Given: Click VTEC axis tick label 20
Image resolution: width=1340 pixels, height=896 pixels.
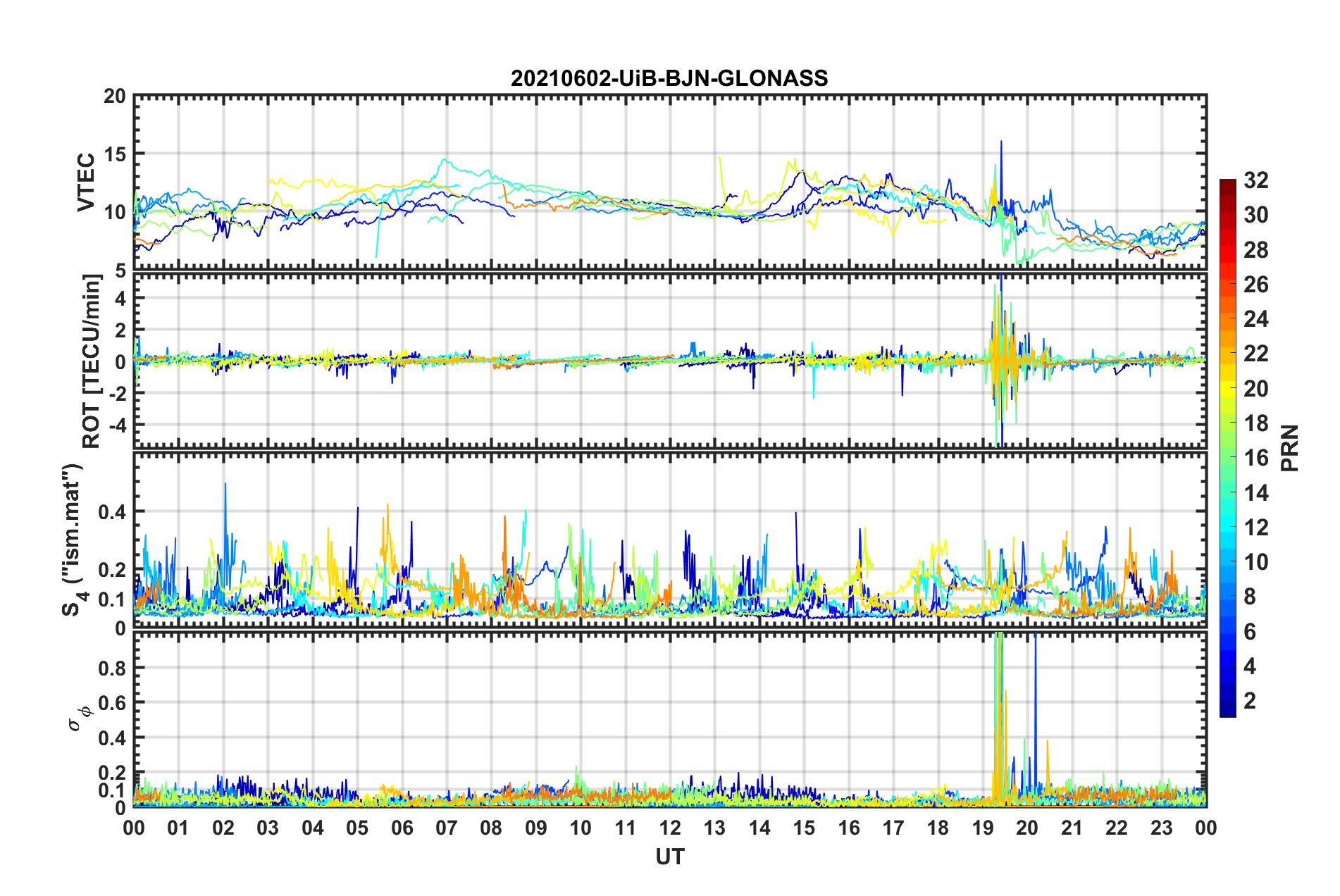Looking at the screenshot, I should point(116,97).
